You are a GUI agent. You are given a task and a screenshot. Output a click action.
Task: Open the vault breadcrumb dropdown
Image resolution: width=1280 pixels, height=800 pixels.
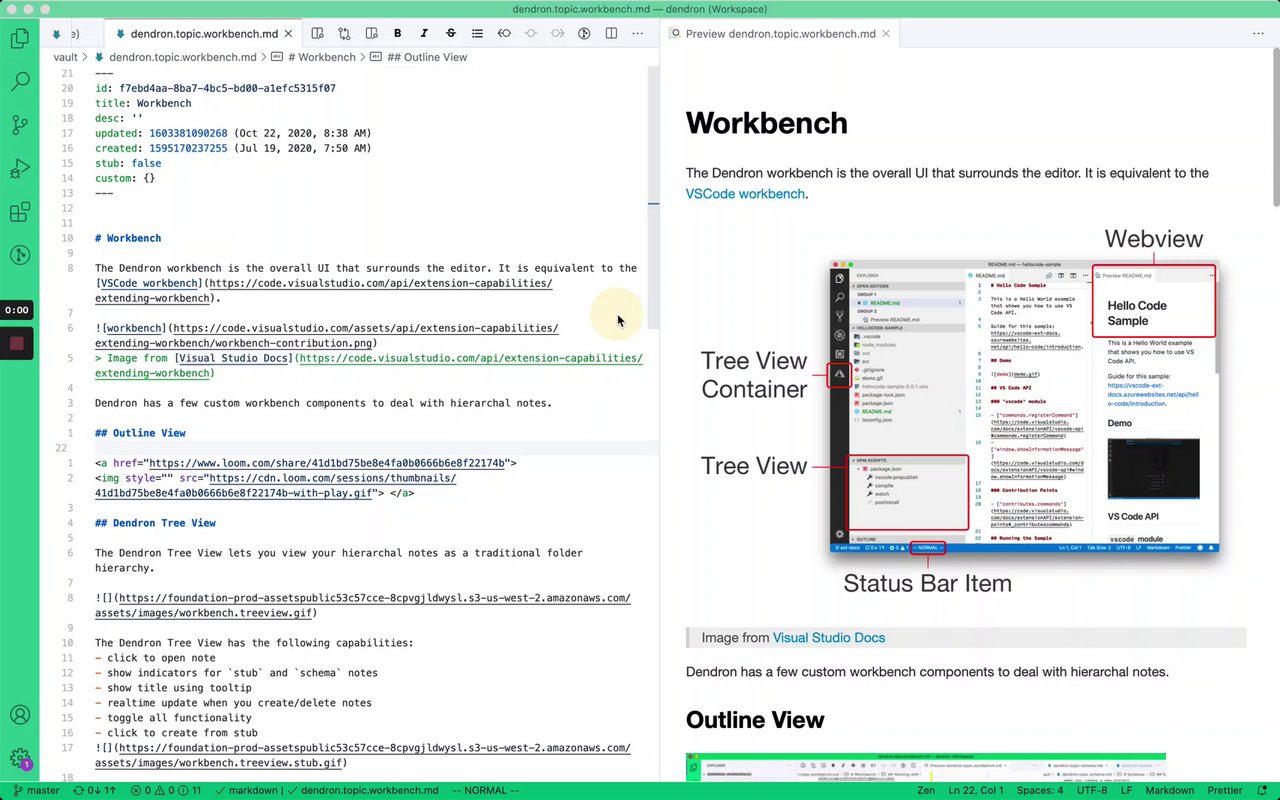(65, 57)
